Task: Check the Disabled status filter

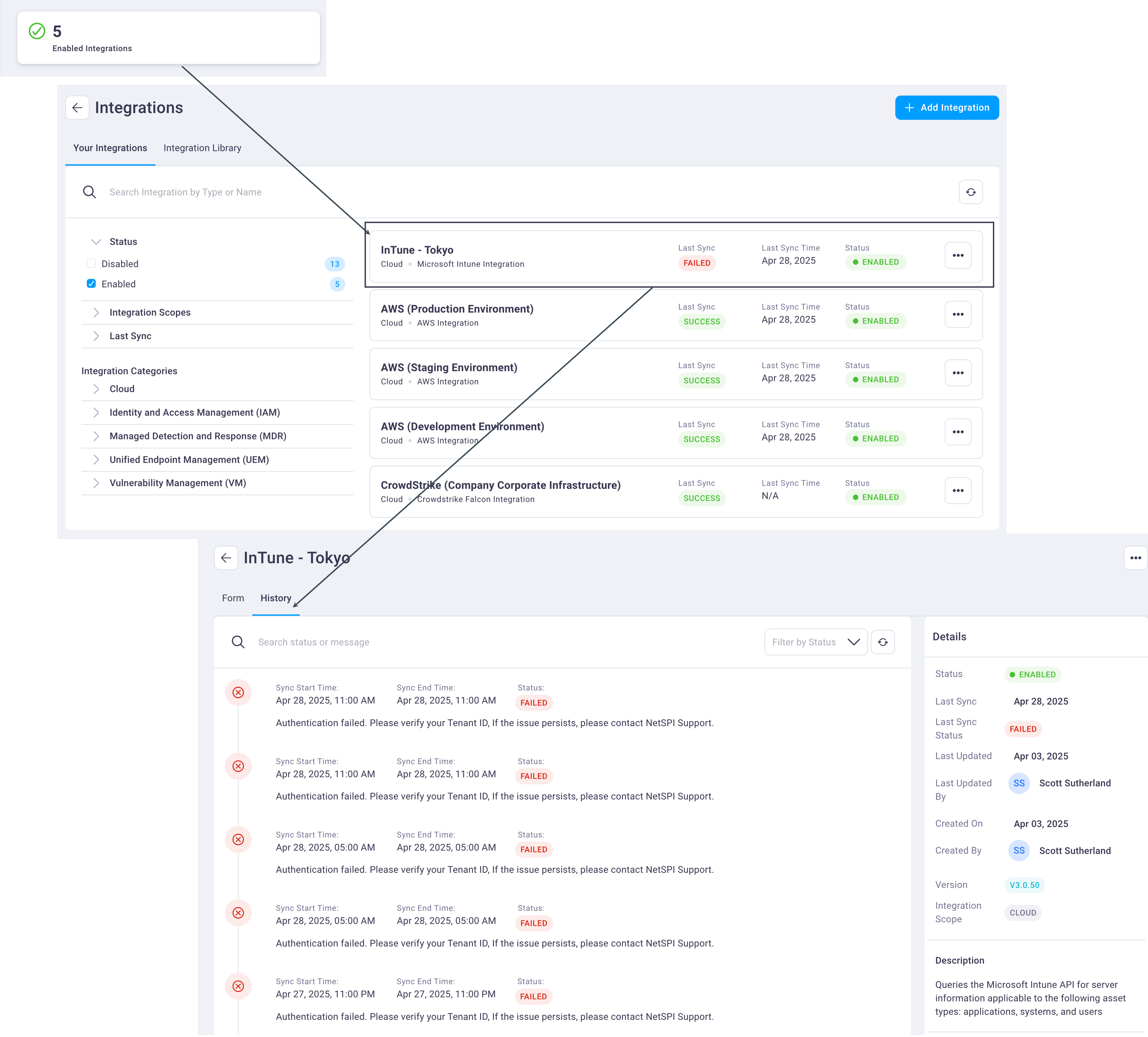Action: click(x=91, y=263)
